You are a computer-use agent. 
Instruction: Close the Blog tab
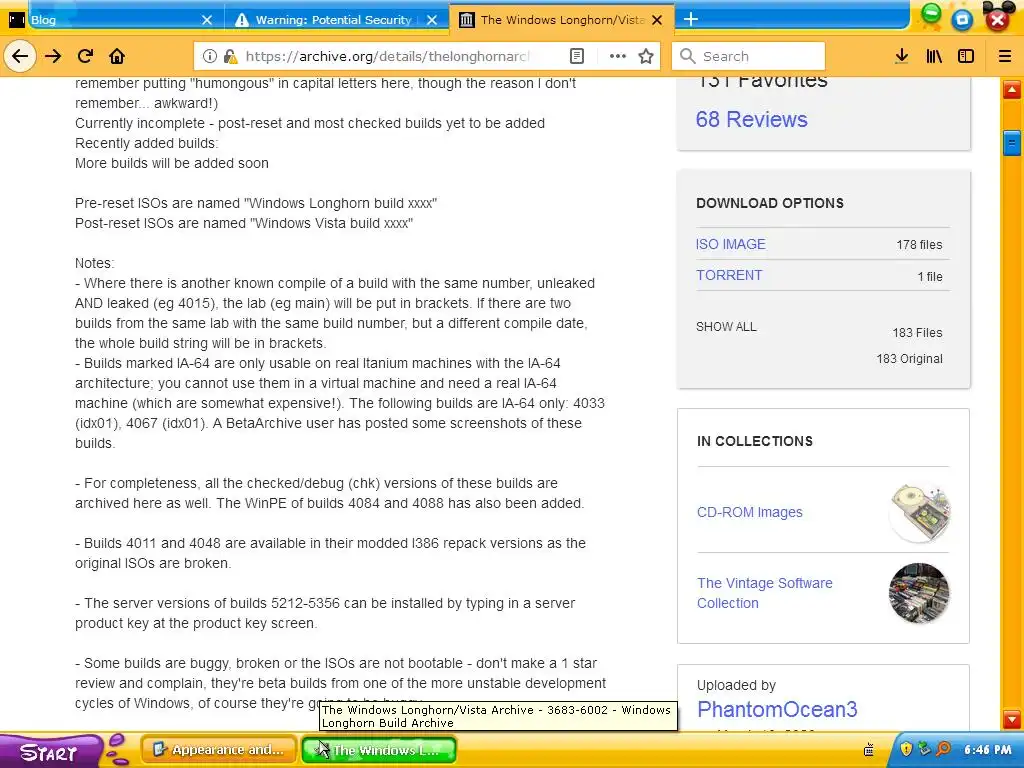[x=207, y=20]
